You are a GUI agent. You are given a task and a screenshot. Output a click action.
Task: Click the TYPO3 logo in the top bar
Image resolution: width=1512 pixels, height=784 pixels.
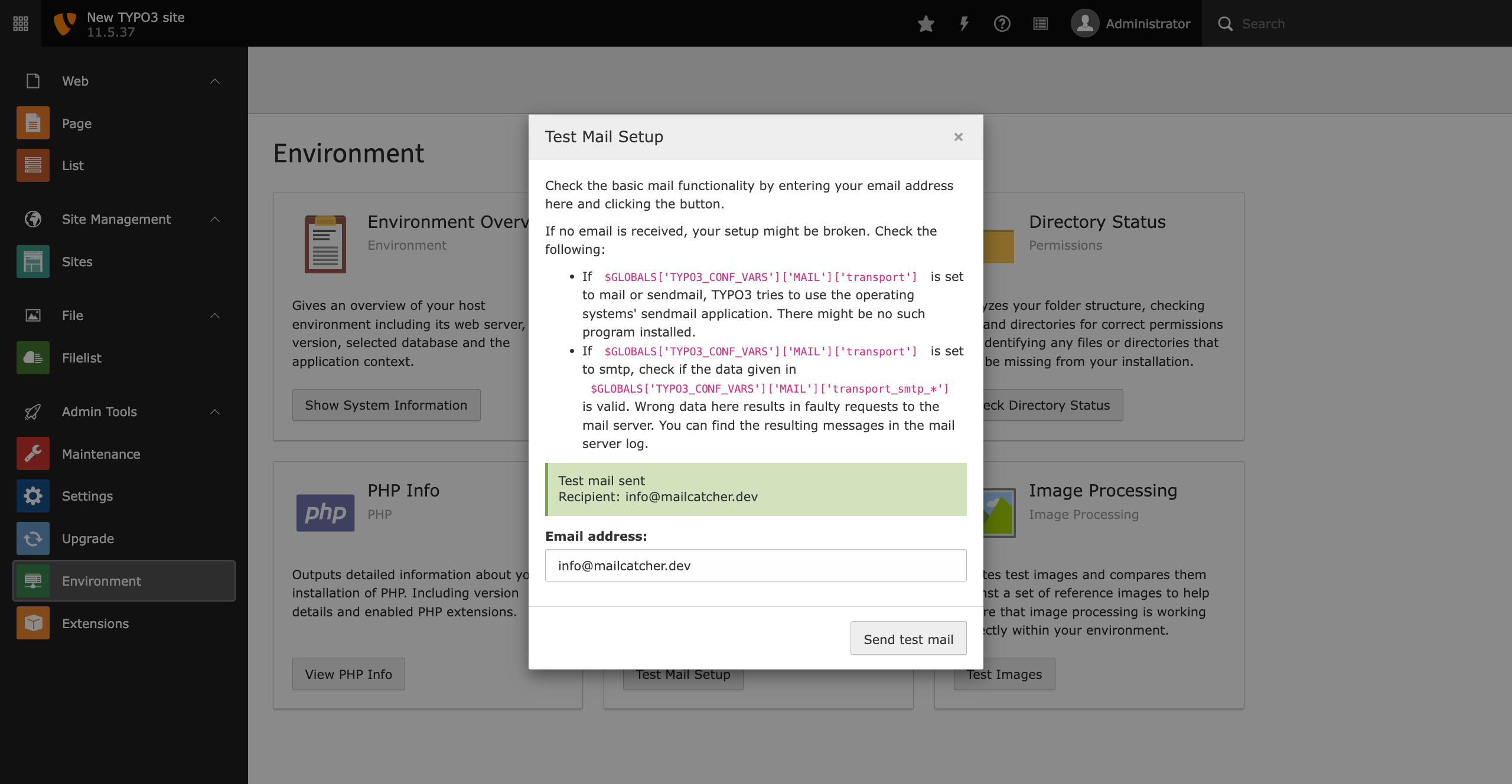point(66,23)
